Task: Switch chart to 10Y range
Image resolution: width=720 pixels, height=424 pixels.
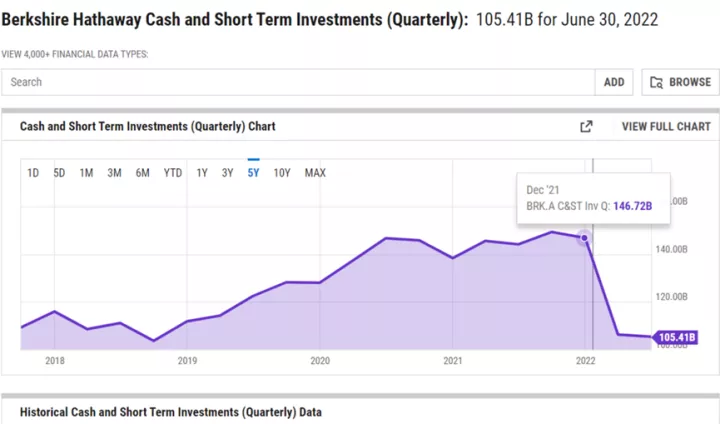Action: pyautogui.click(x=282, y=173)
